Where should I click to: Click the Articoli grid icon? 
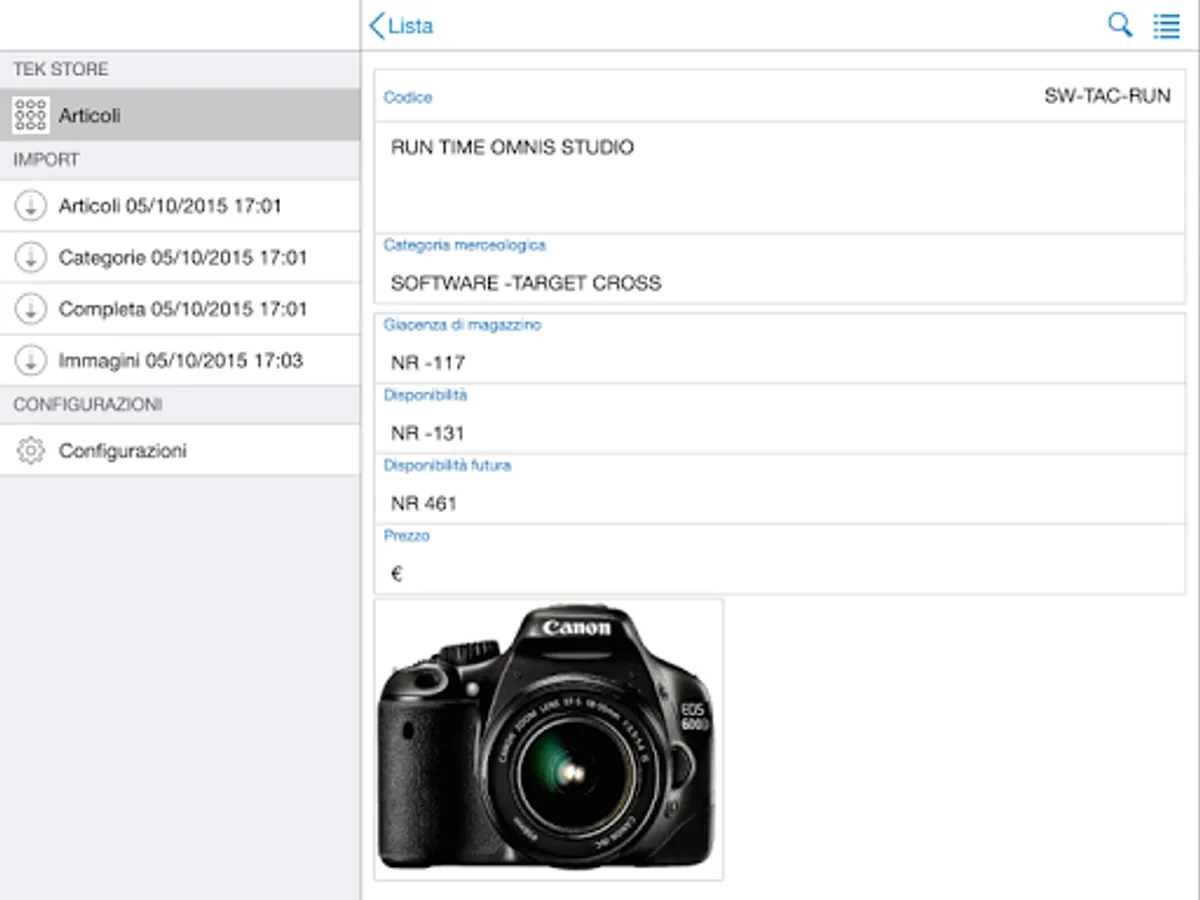(x=31, y=115)
